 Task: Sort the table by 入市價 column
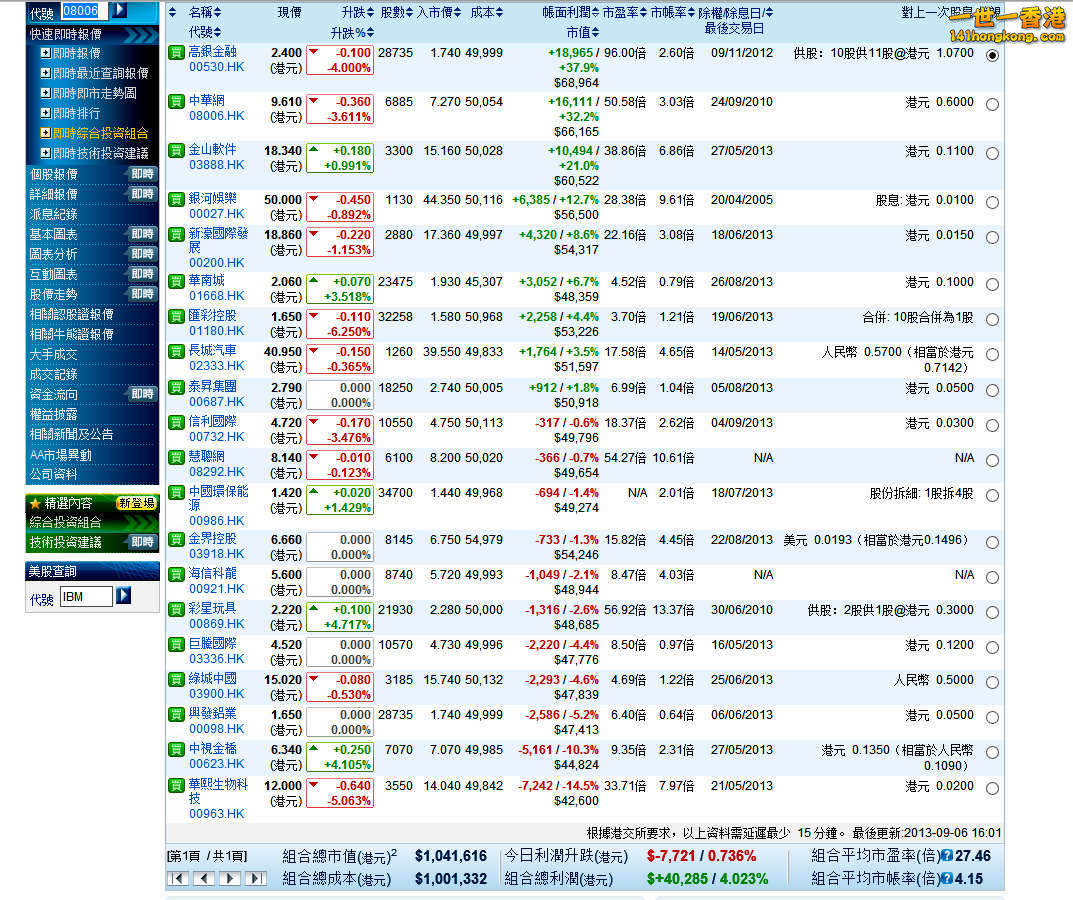[x=439, y=12]
